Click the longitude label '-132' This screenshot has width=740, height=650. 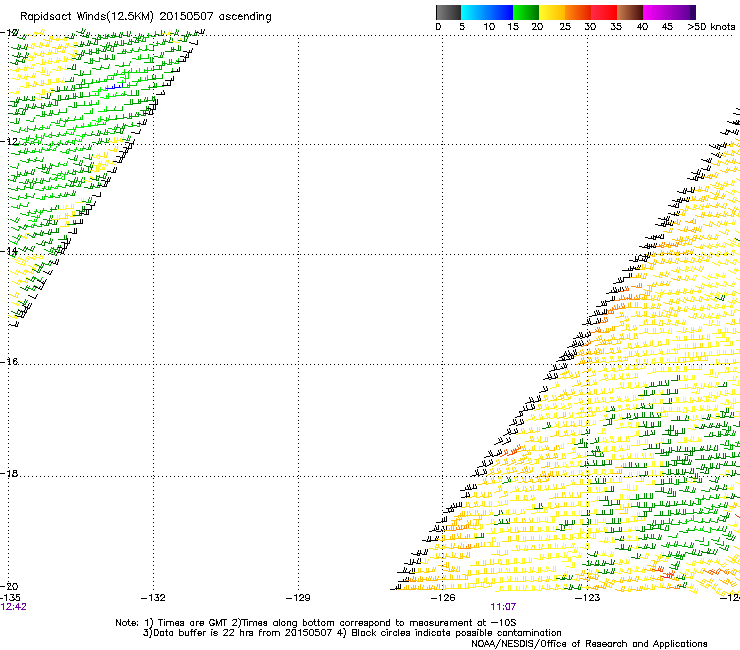click(x=153, y=598)
